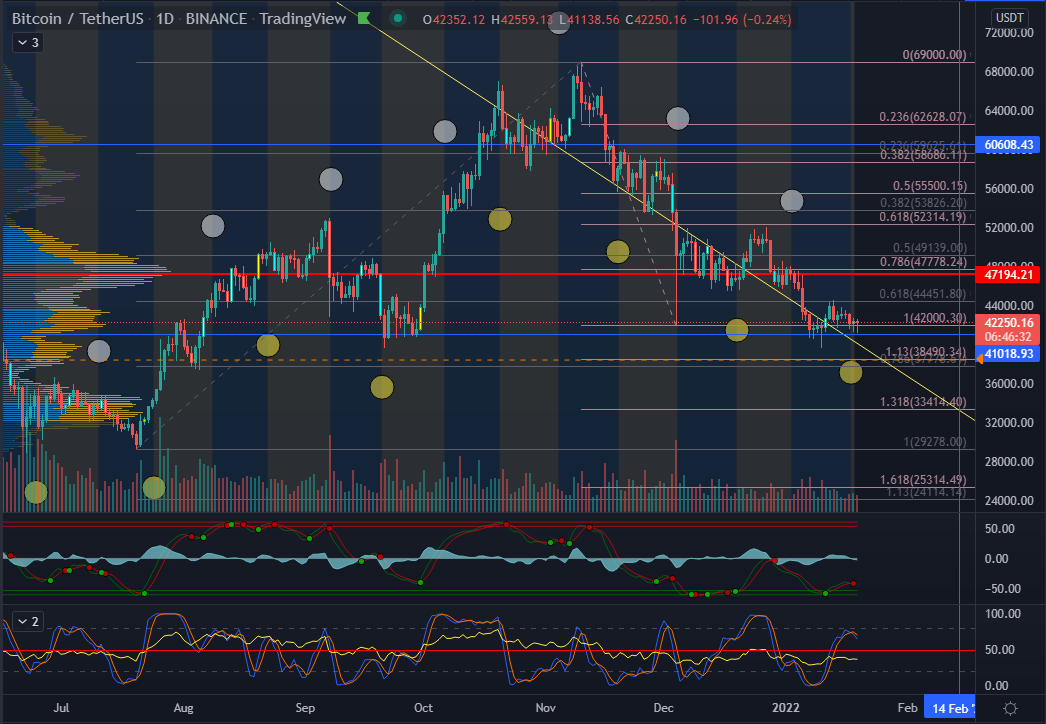Click the Fibonacci label 0.5(55500.15)
The height and width of the screenshot is (724, 1046).
point(929,186)
